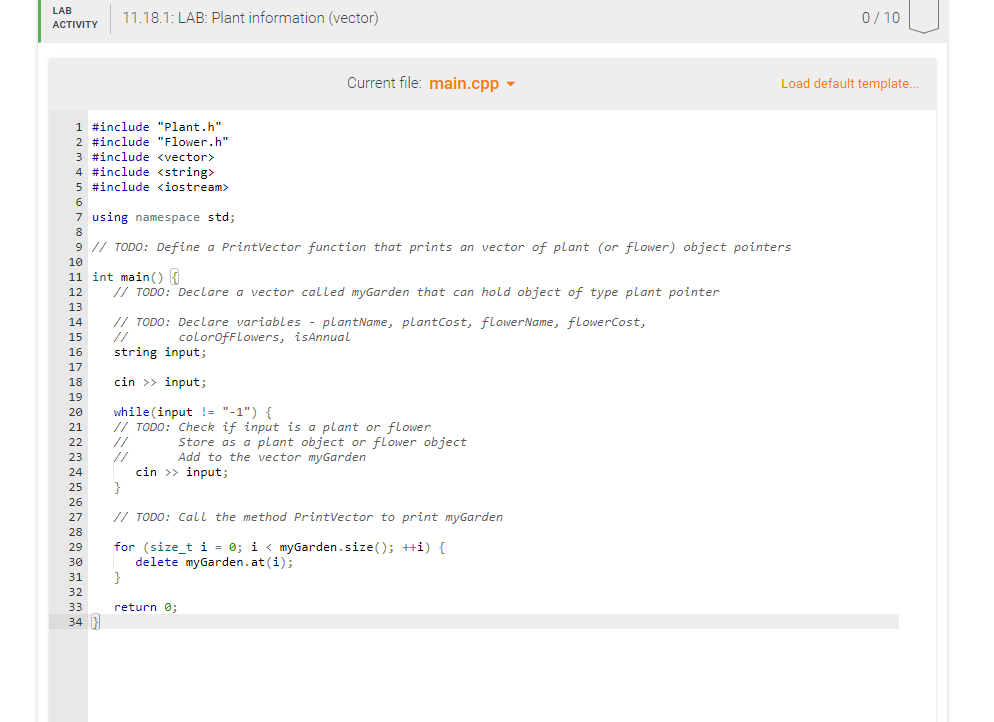Image resolution: width=994 pixels, height=722 pixels.
Task: Click the using namespace std line
Action: pos(163,216)
